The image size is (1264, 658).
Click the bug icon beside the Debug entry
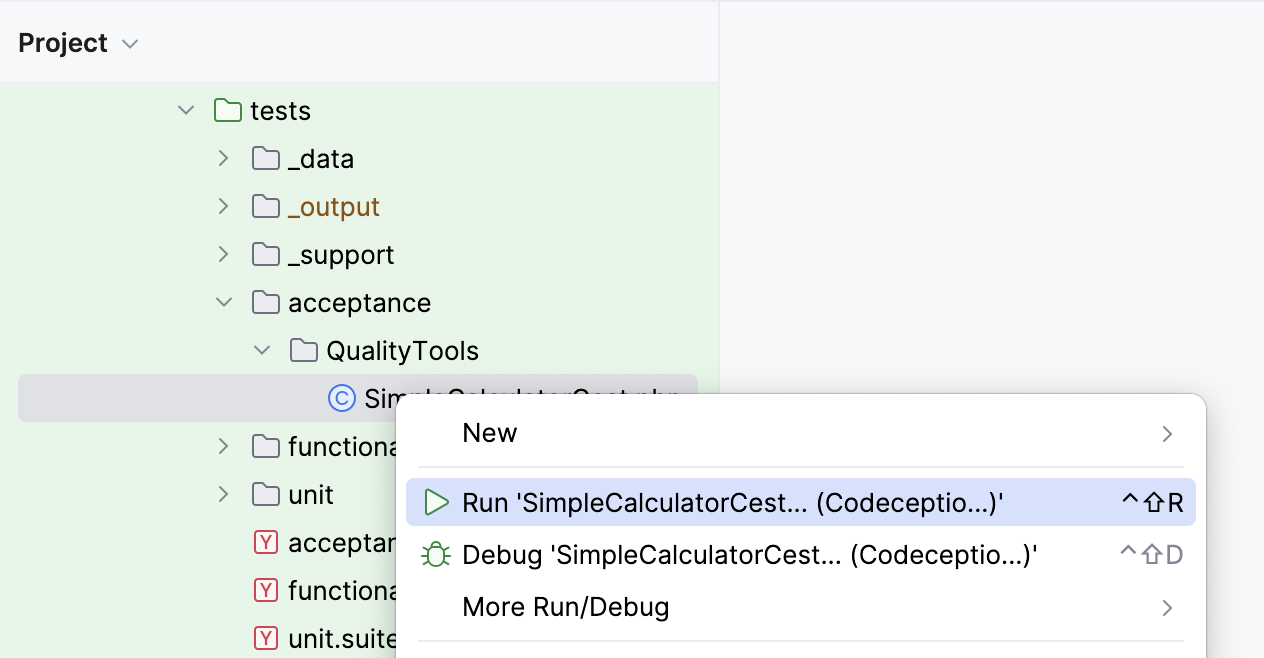tap(436, 554)
